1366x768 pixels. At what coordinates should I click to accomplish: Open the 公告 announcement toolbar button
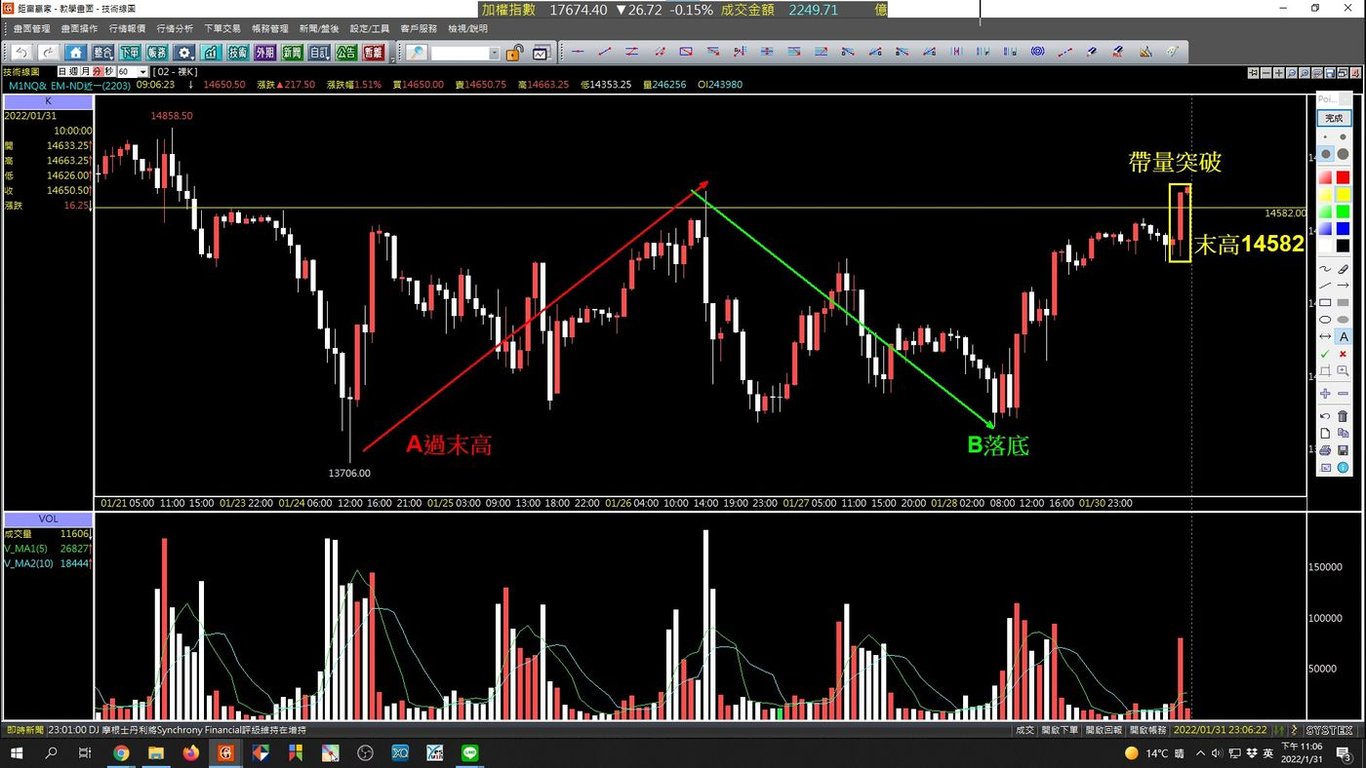[x=346, y=52]
